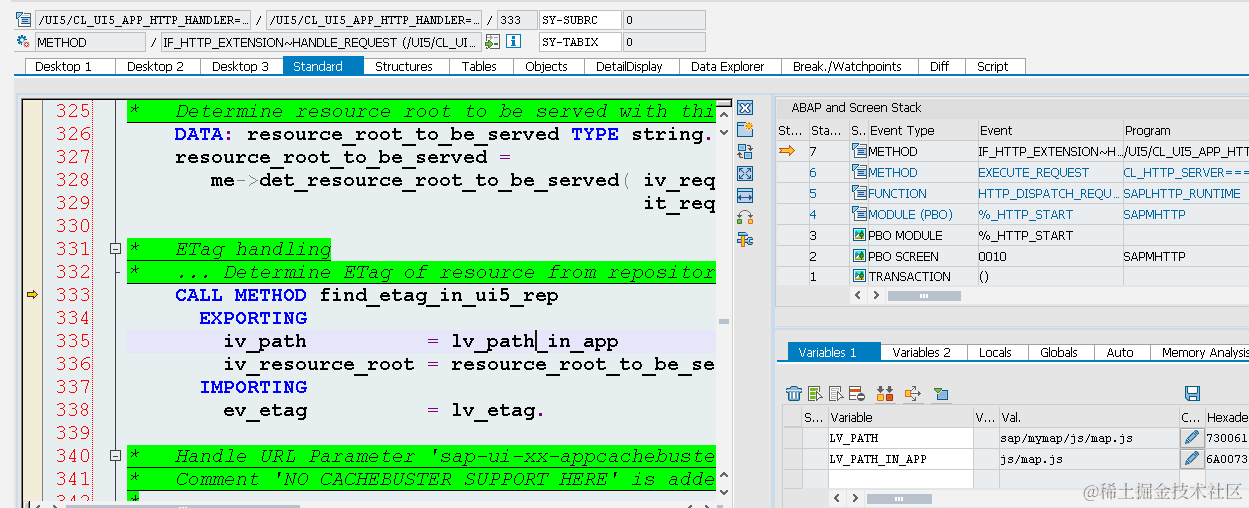
Task: Click CL_HTTP_SERVER program link
Action: point(1186,173)
